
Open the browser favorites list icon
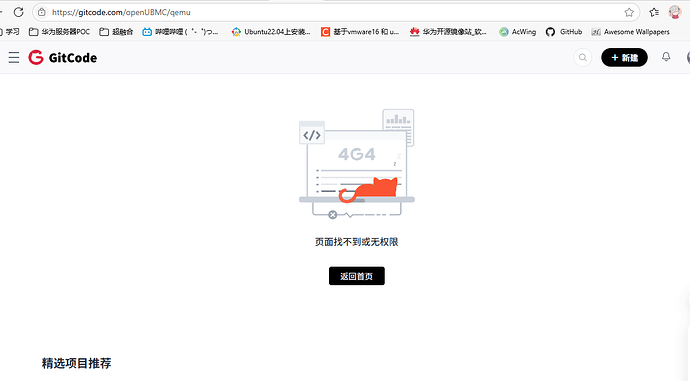654,12
